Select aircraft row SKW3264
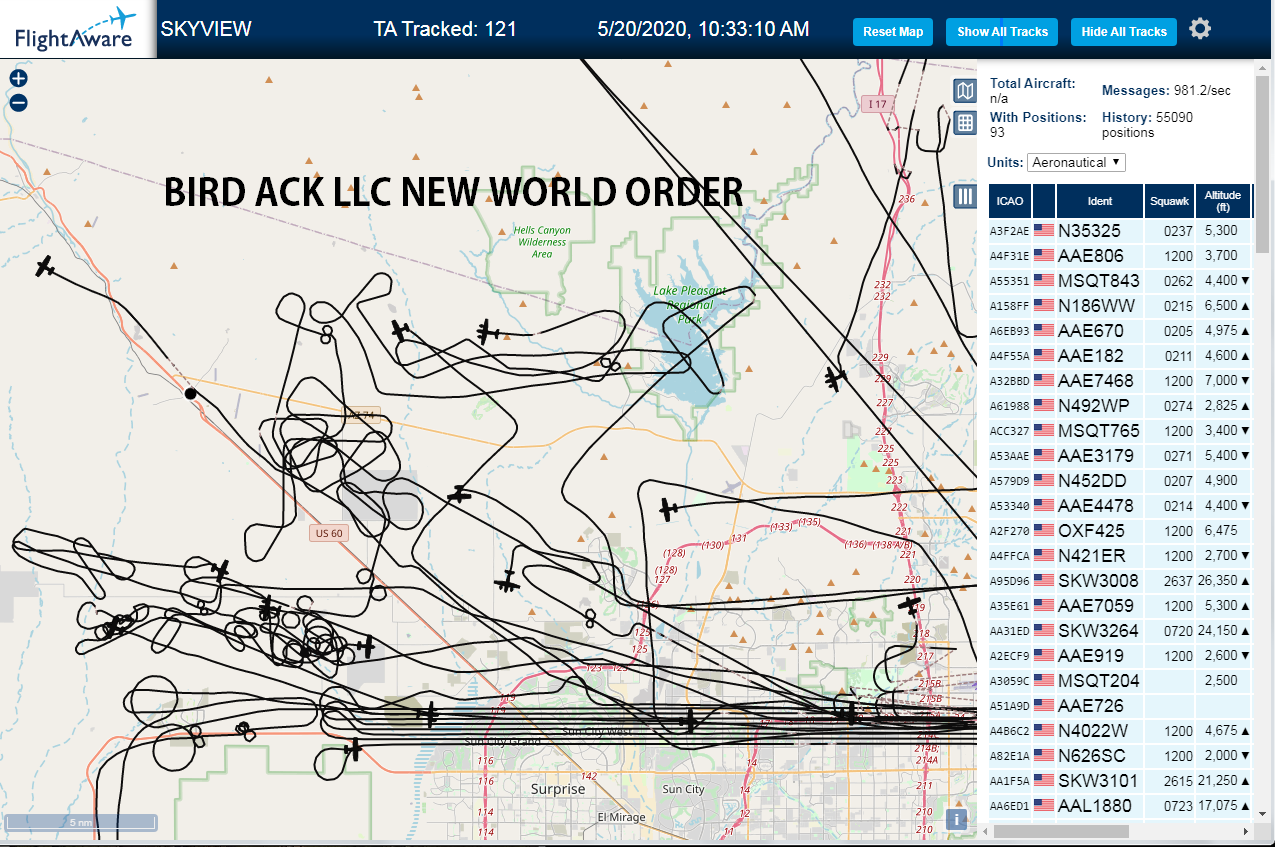 (1120, 631)
